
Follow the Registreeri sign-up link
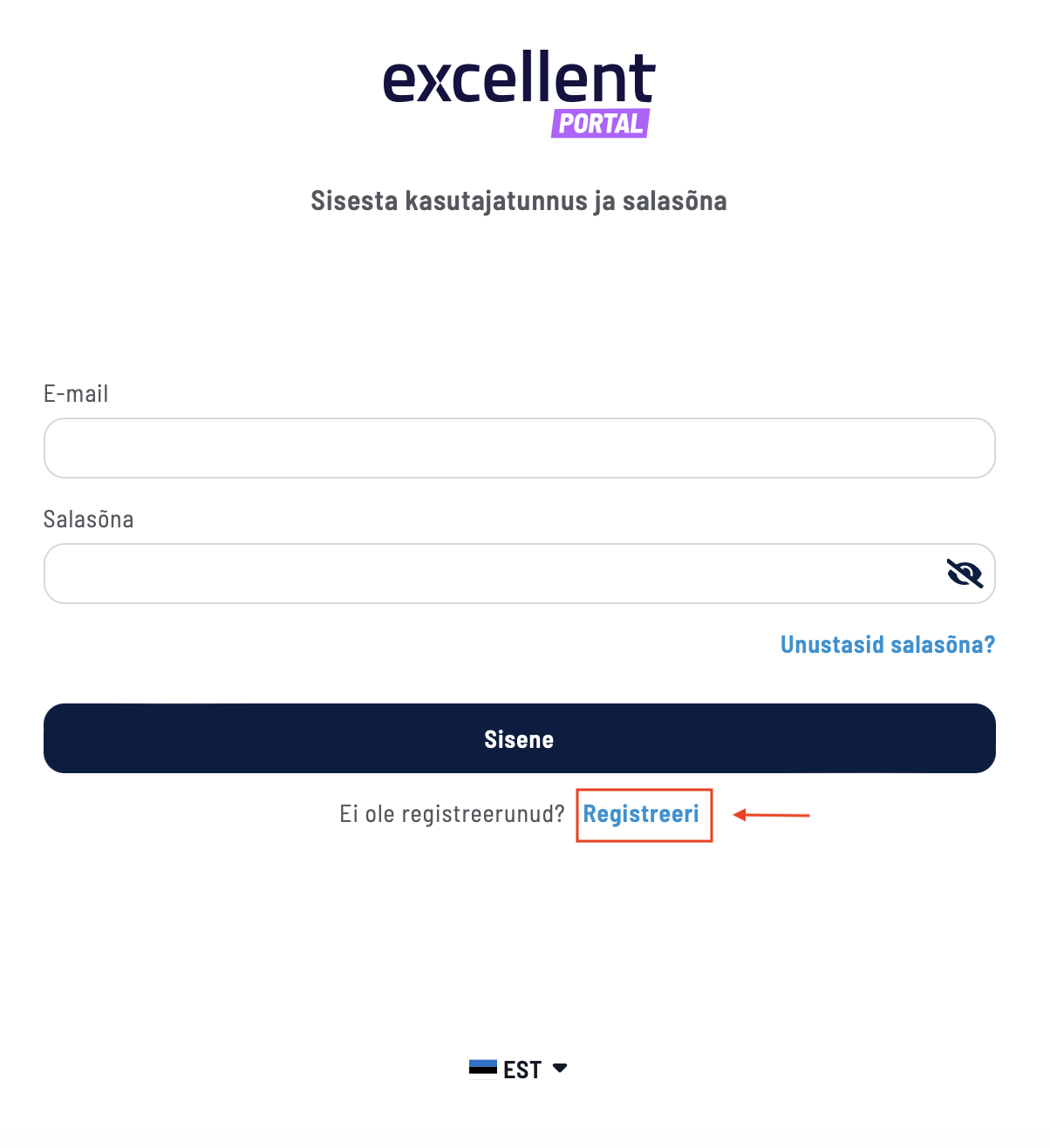click(641, 814)
